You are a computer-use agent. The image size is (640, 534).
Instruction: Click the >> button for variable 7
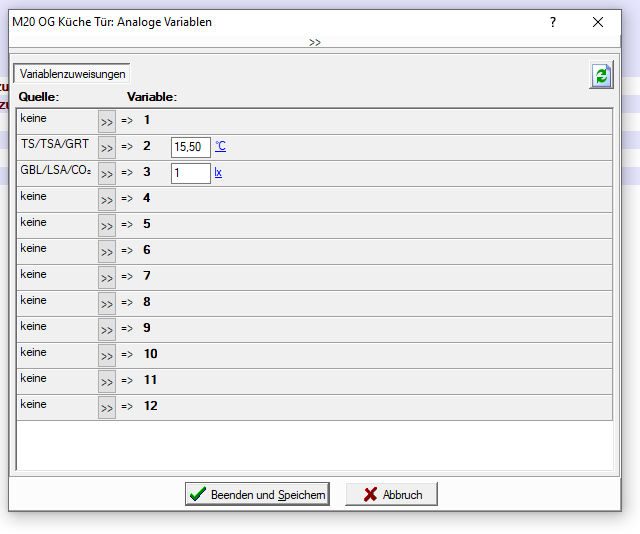click(107, 277)
